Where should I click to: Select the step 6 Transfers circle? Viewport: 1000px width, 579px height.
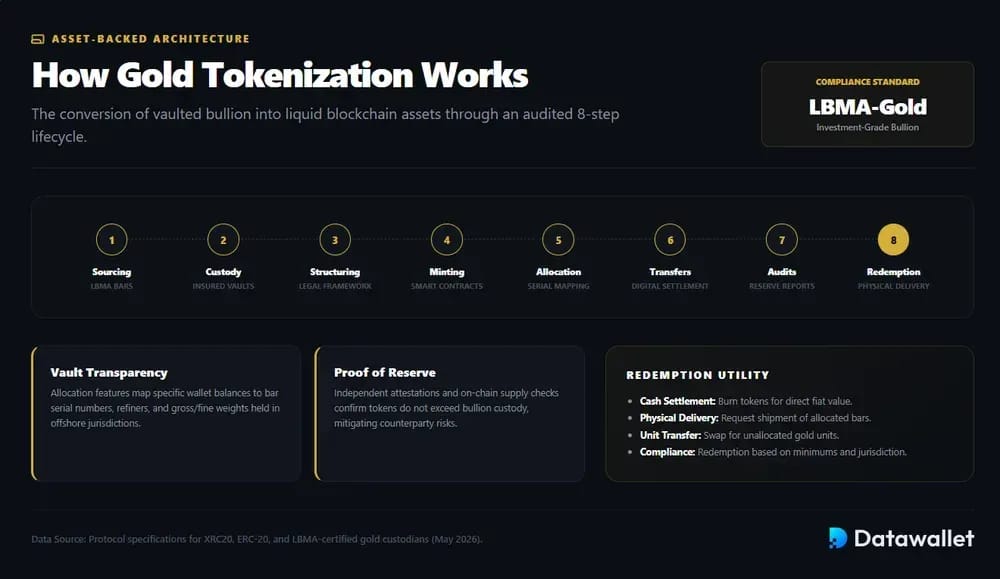coord(670,240)
